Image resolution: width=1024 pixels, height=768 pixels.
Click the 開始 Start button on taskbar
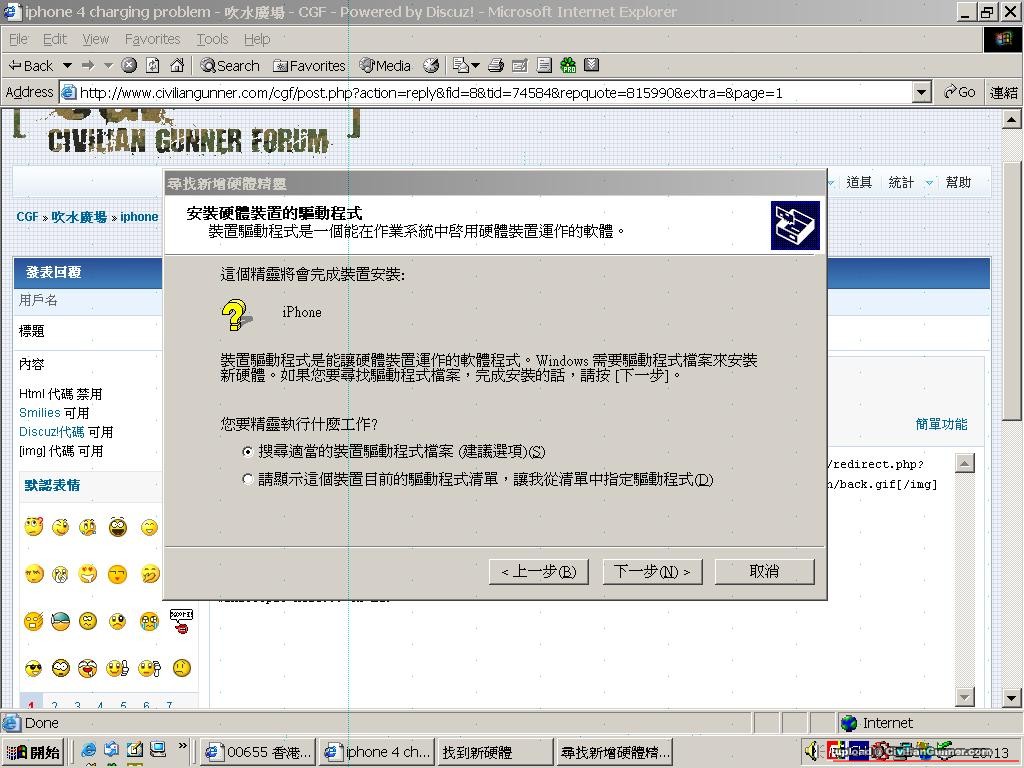coord(34,752)
